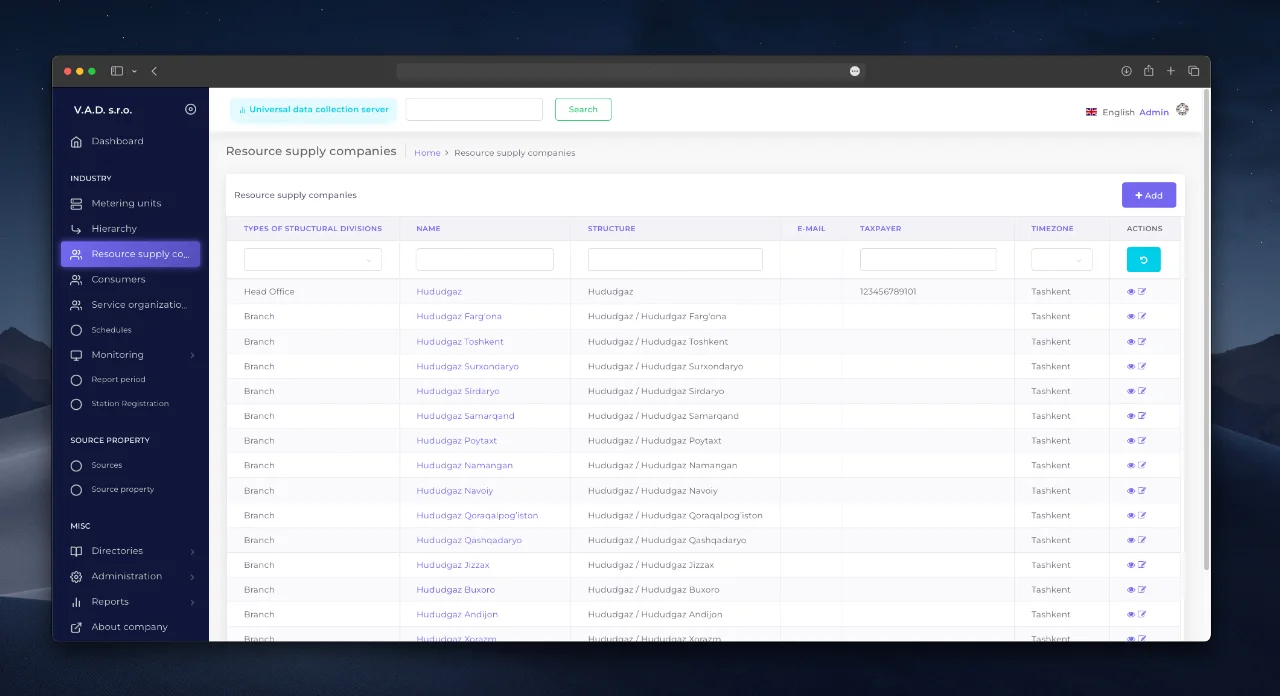1280x696 pixels.
Task: View Hududgaz Buxoro via eye icon
Action: [1131, 590]
